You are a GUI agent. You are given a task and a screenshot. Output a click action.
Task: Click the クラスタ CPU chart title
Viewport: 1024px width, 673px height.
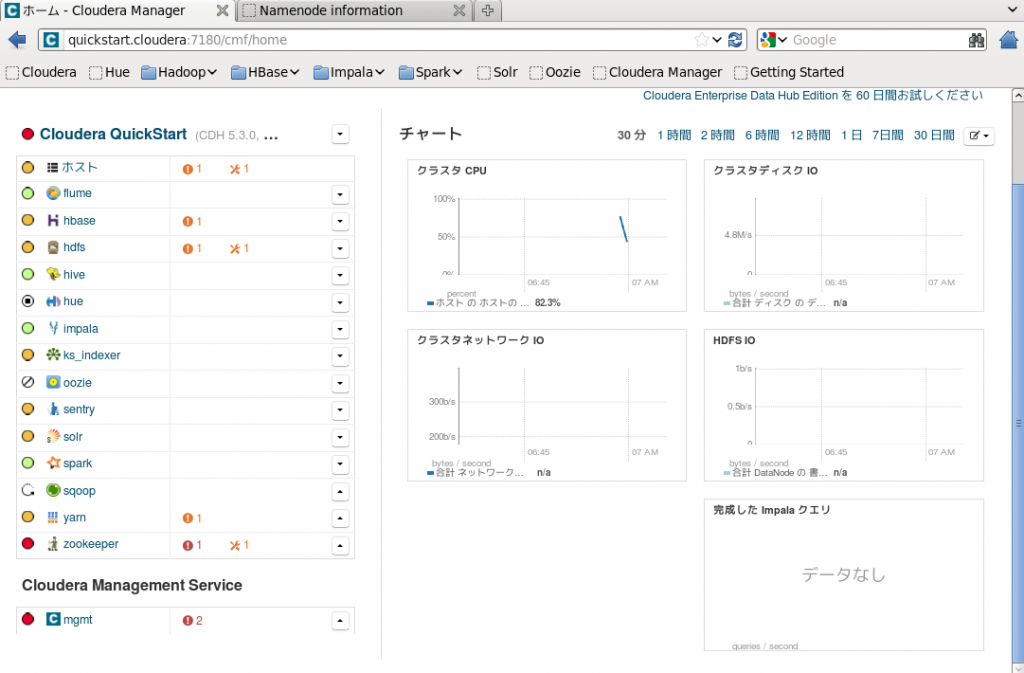(451, 170)
